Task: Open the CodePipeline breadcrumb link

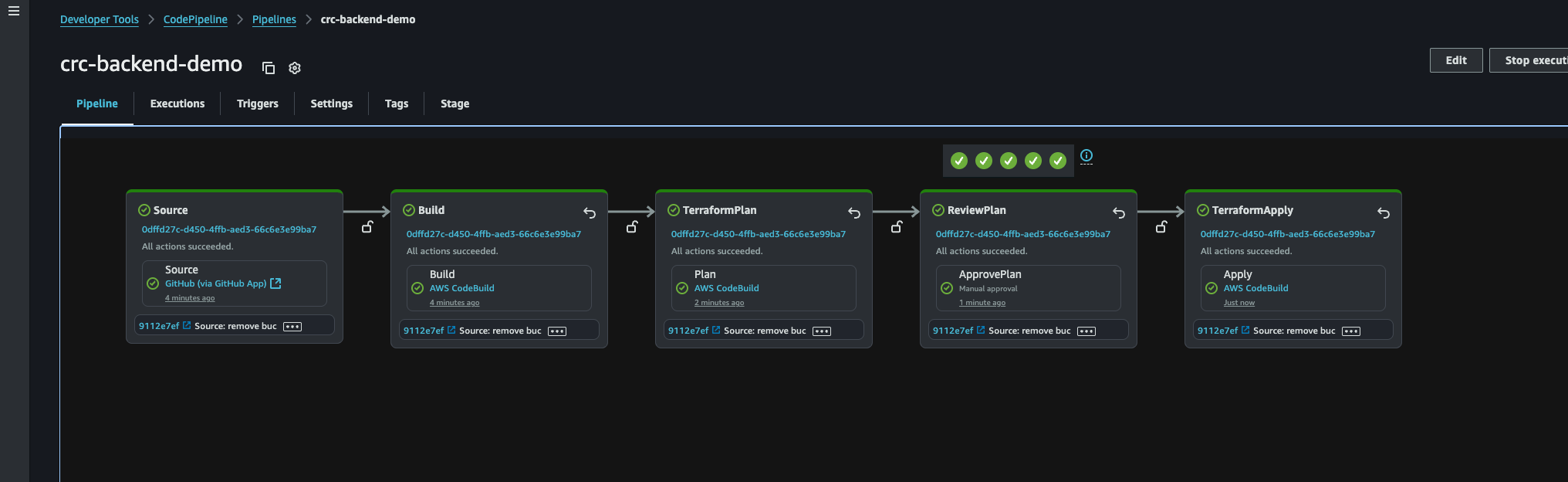Action: click(x=195, y=19)
